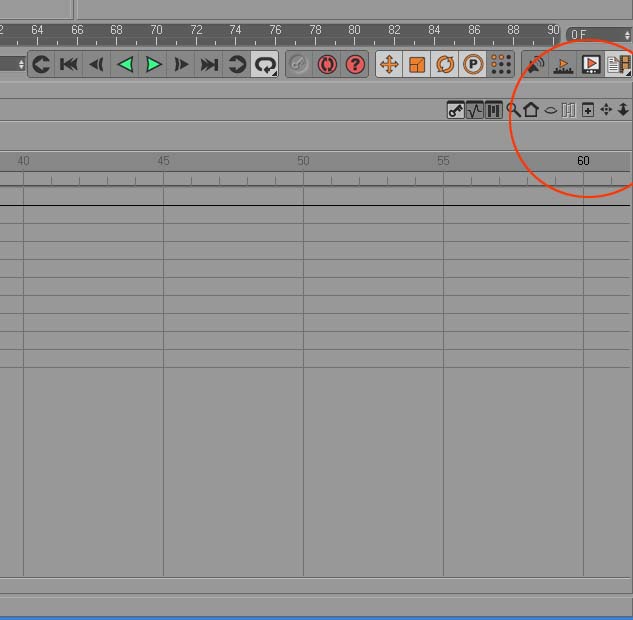Step forward one frame

coord(181,64)
